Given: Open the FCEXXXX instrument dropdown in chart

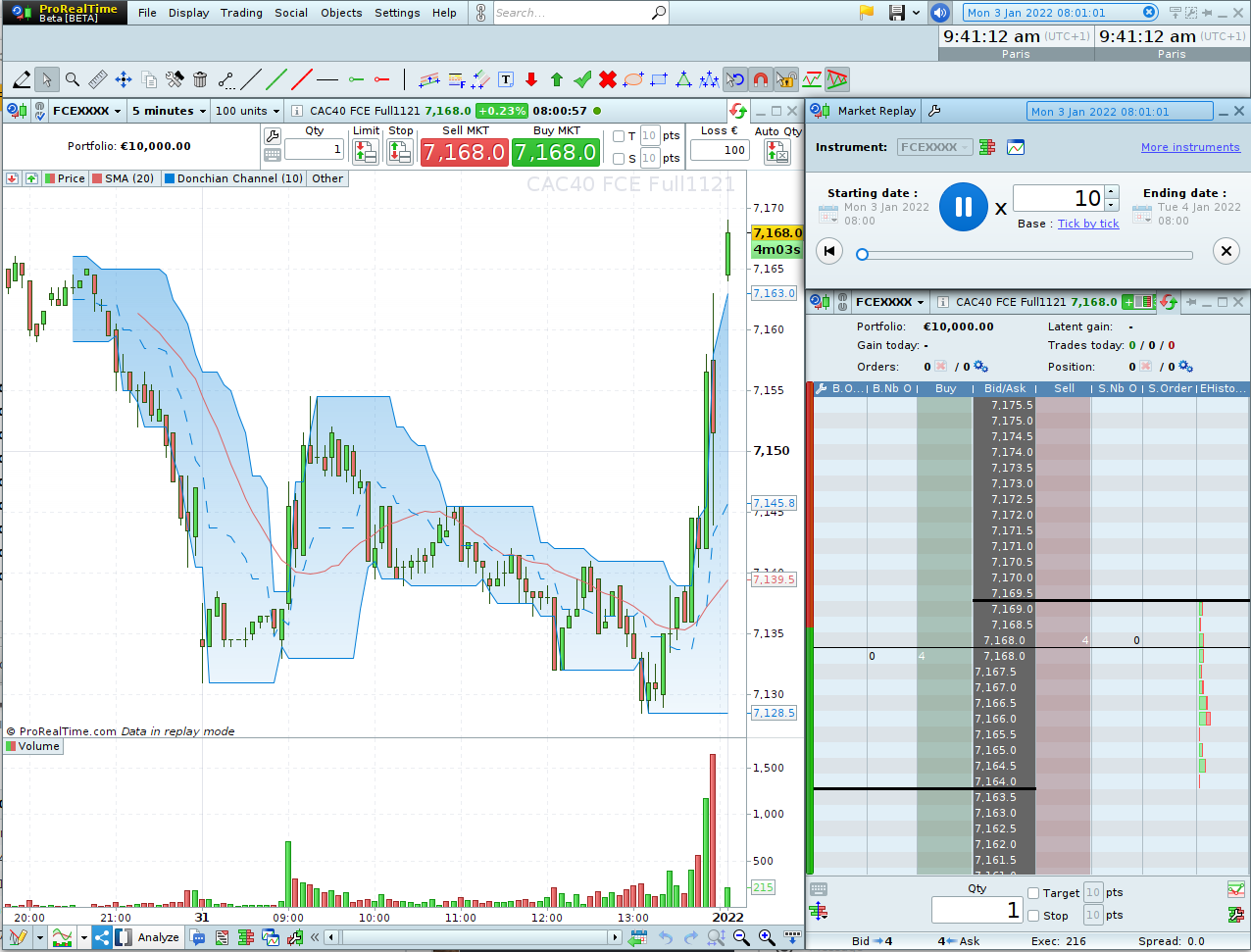Looking at the screenshot, I should pyautogui.click(x=86, y=111).
